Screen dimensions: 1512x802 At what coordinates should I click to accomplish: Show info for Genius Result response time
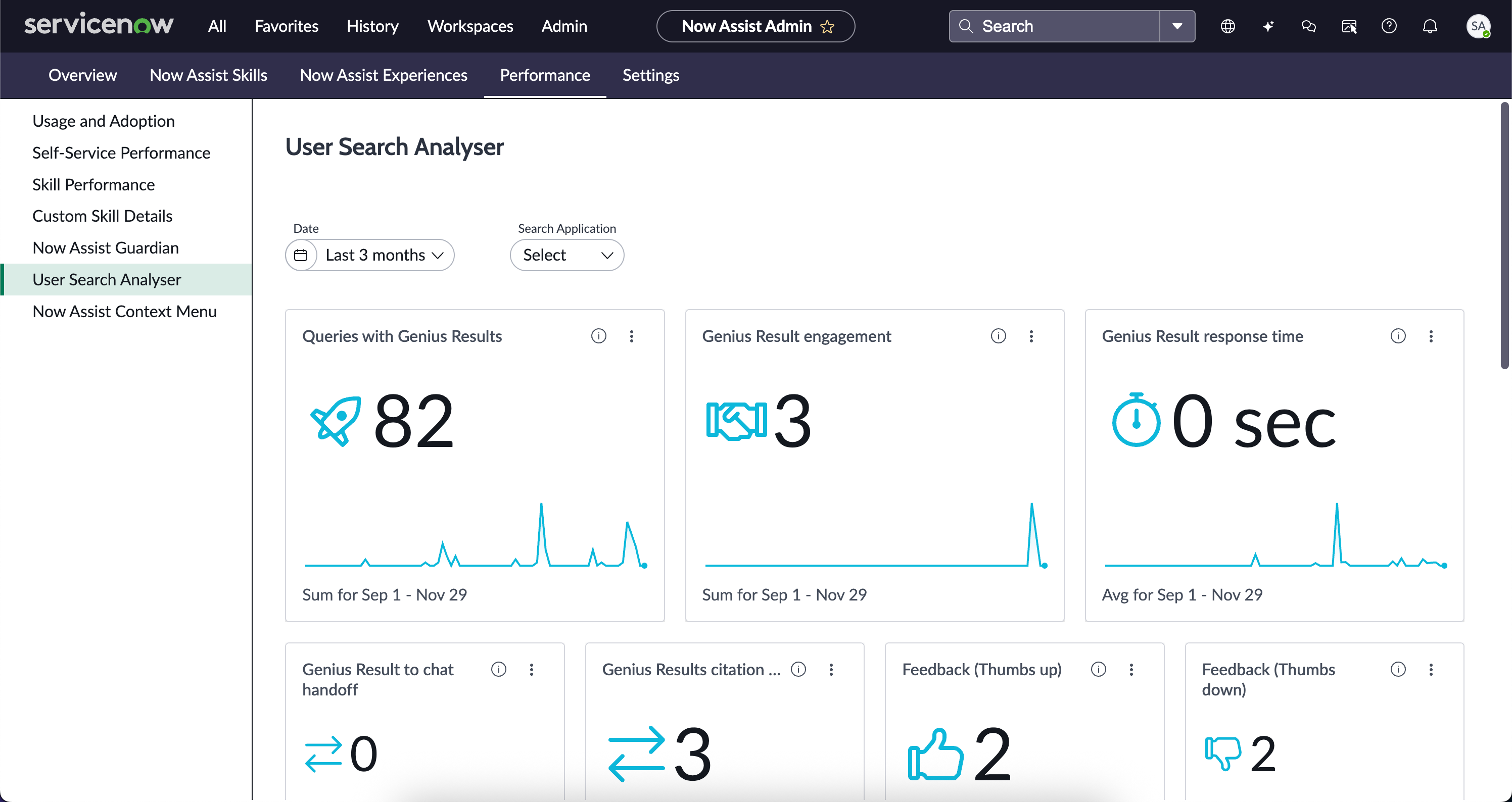tap(1398, 336)
